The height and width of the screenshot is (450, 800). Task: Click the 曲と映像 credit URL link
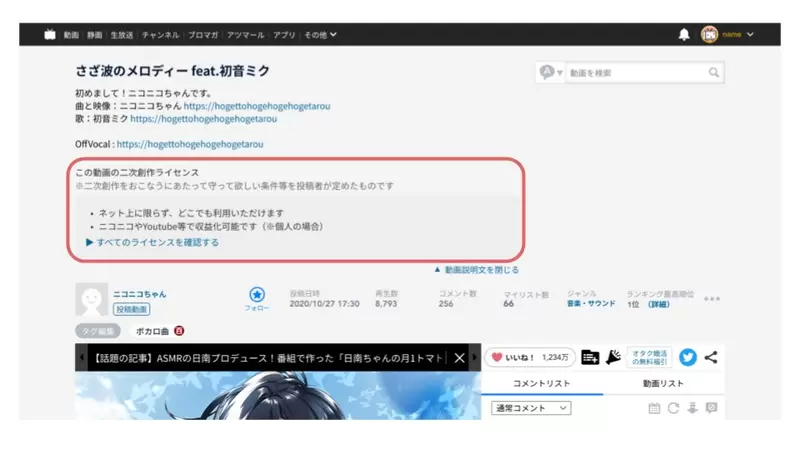(257, 106)
